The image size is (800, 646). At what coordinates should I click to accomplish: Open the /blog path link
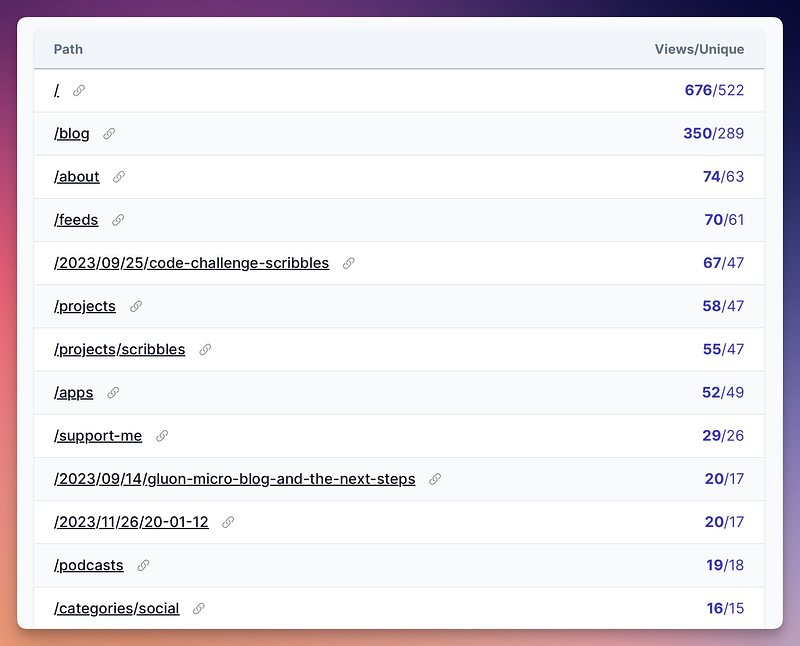tap(71, 134)
